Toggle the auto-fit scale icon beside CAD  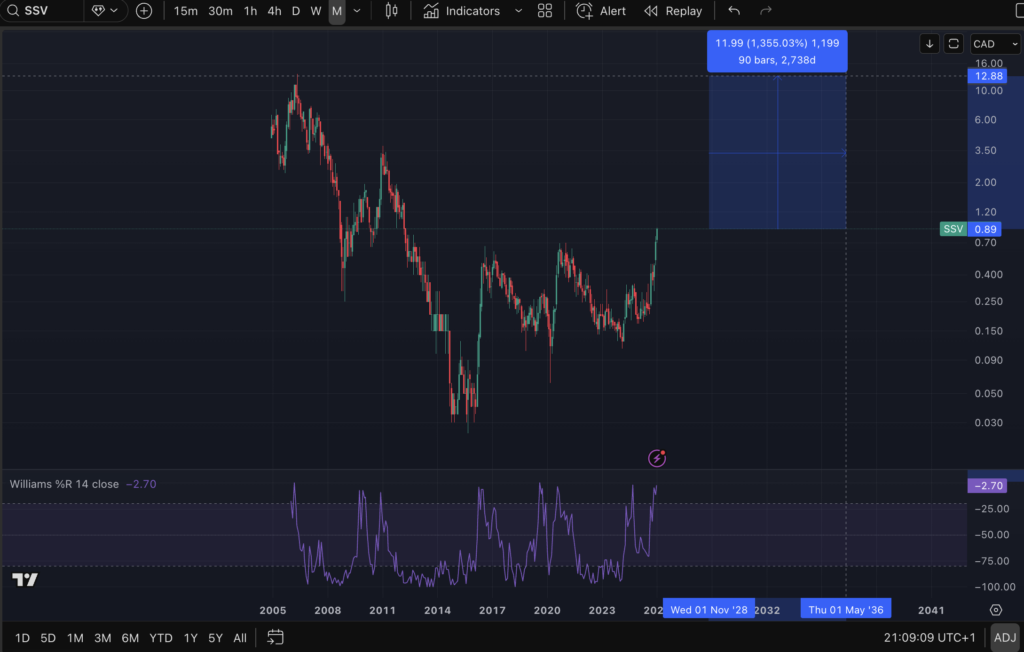(x=954, y=44)
